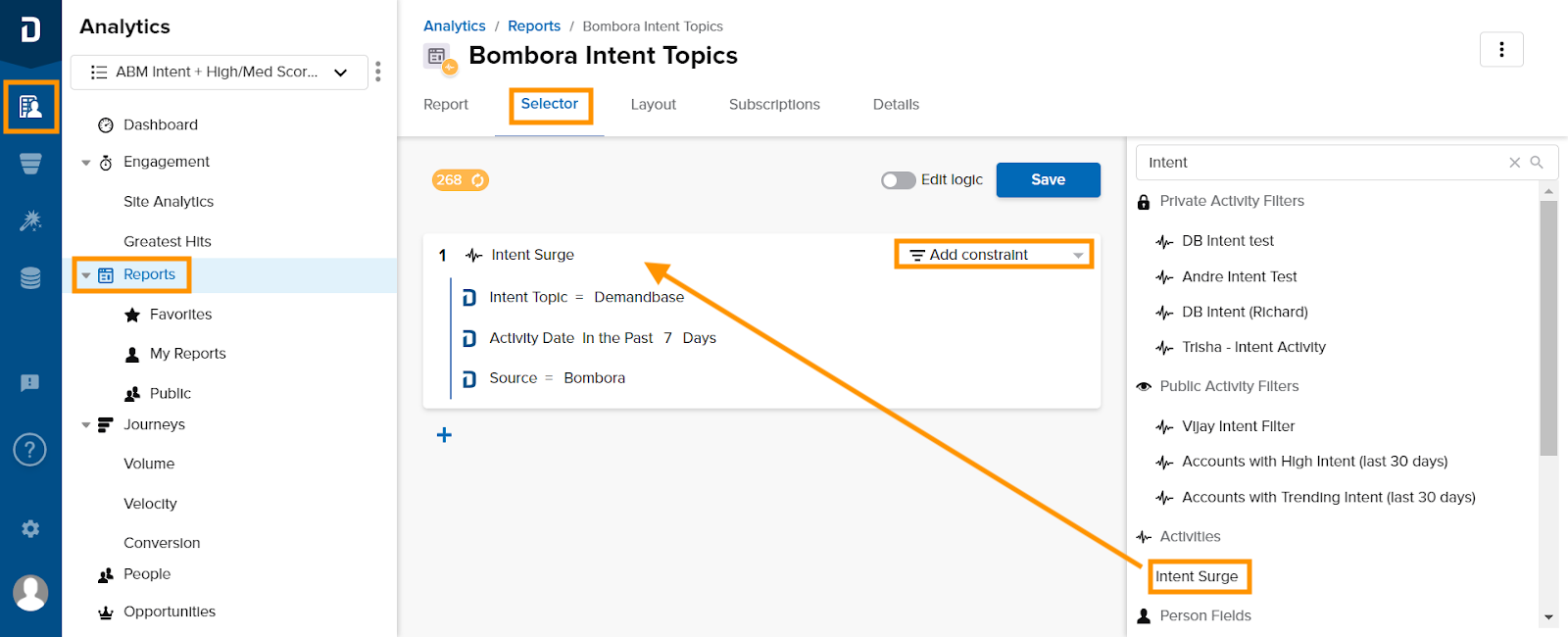Open Site Analytics in sidebar
This screenshot has width=1568, height=637.
pos(169,202)
